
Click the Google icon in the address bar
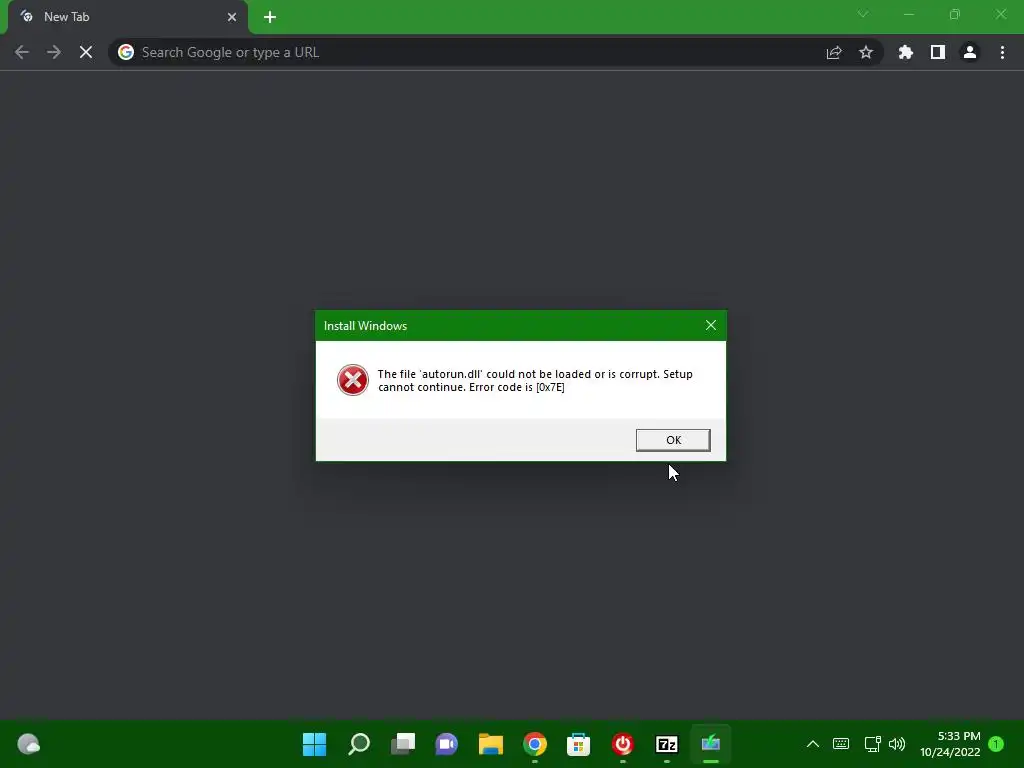pyautogui.click(x=126, y=52)
